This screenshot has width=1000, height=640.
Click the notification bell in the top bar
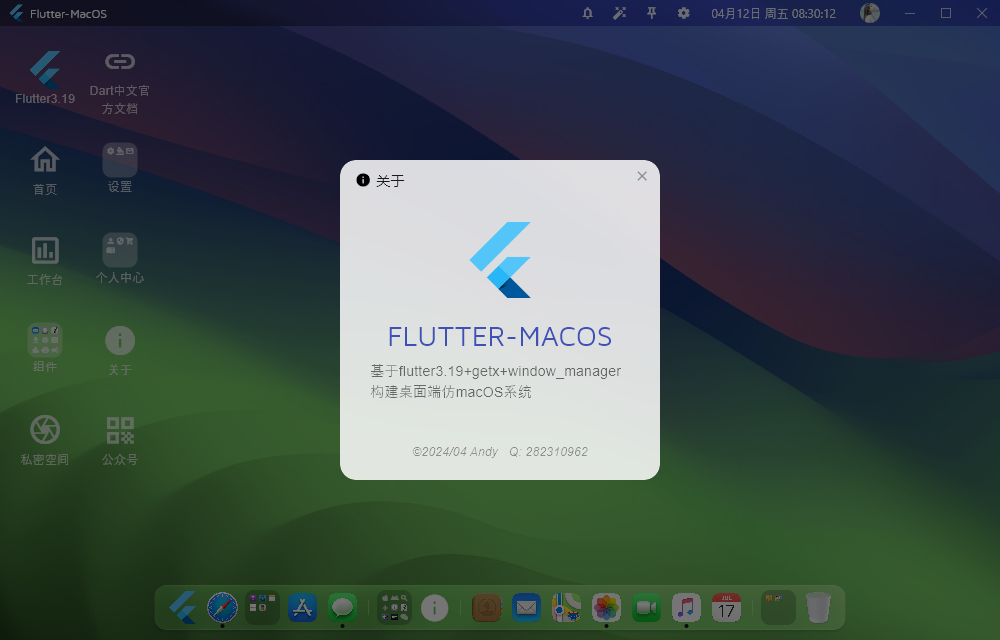click(588, 13)
